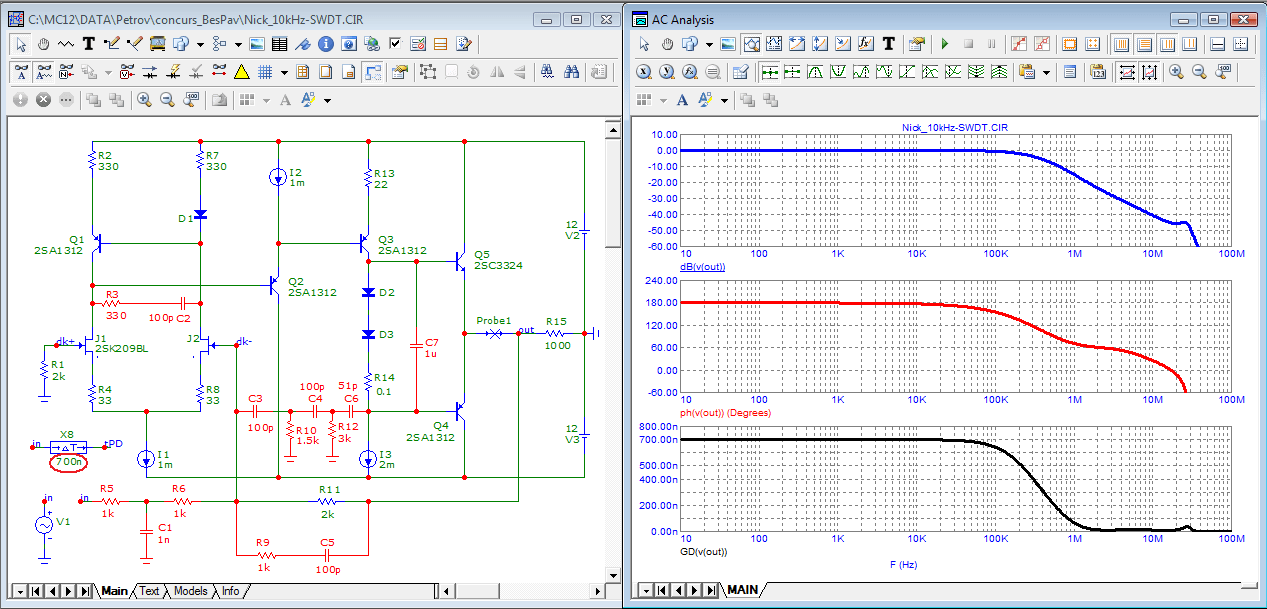1267x609 pixels.
Task: Click the yellow triangle icon in schematic toolbar
Action: tap(242, 72)
